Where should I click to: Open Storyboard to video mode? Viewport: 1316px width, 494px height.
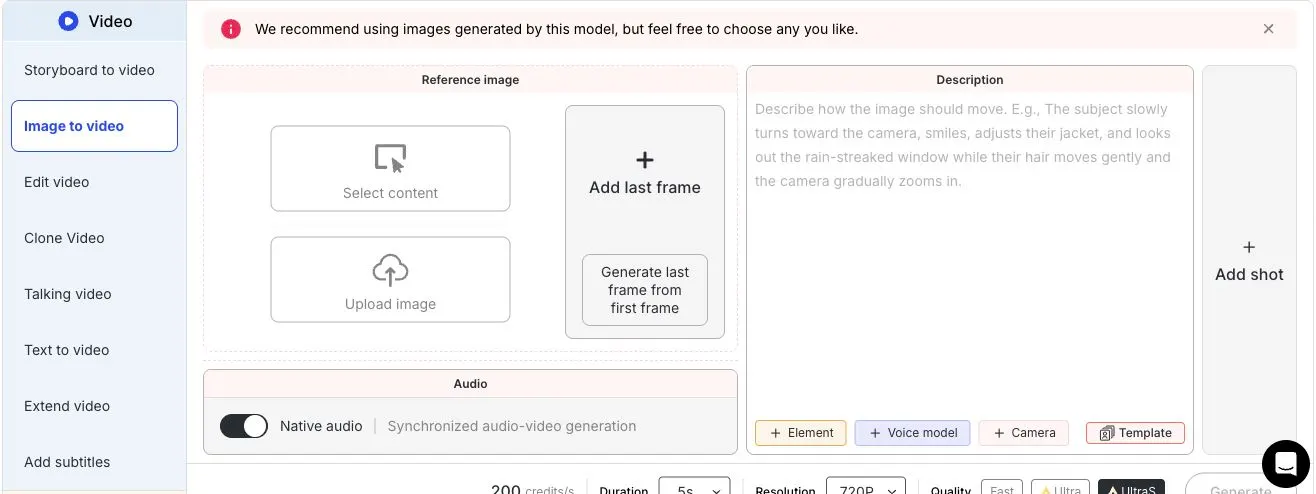pos(94,70)
